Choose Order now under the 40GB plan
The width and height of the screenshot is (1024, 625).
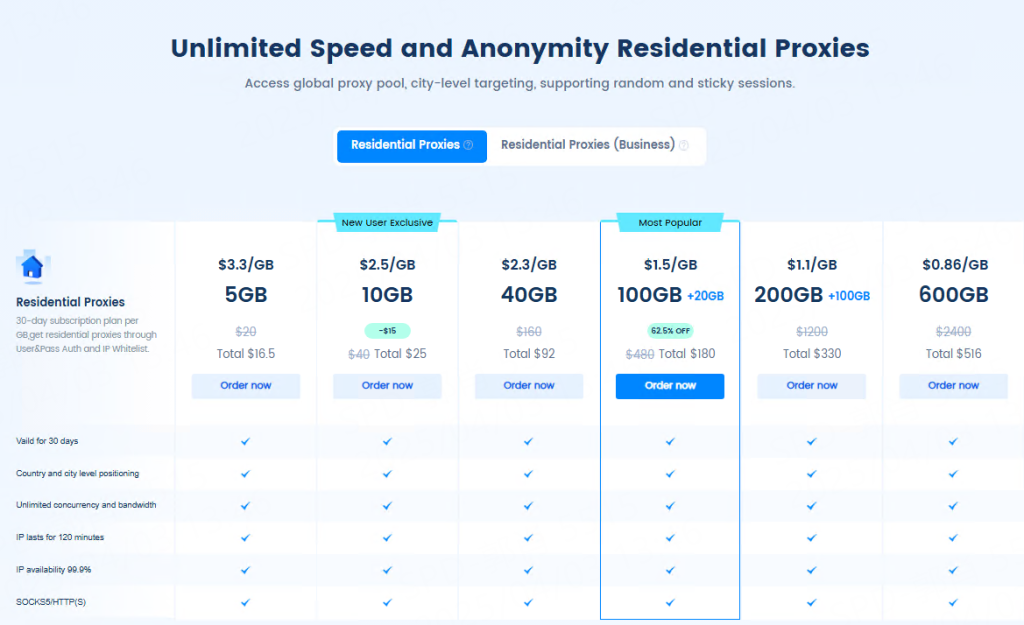pyautogui.click(x=529, y=386)
